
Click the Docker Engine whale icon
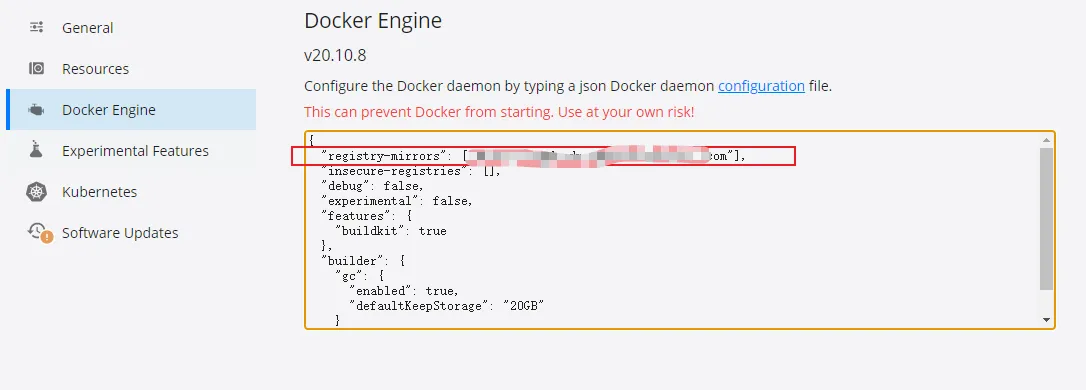tap(37, 109)
